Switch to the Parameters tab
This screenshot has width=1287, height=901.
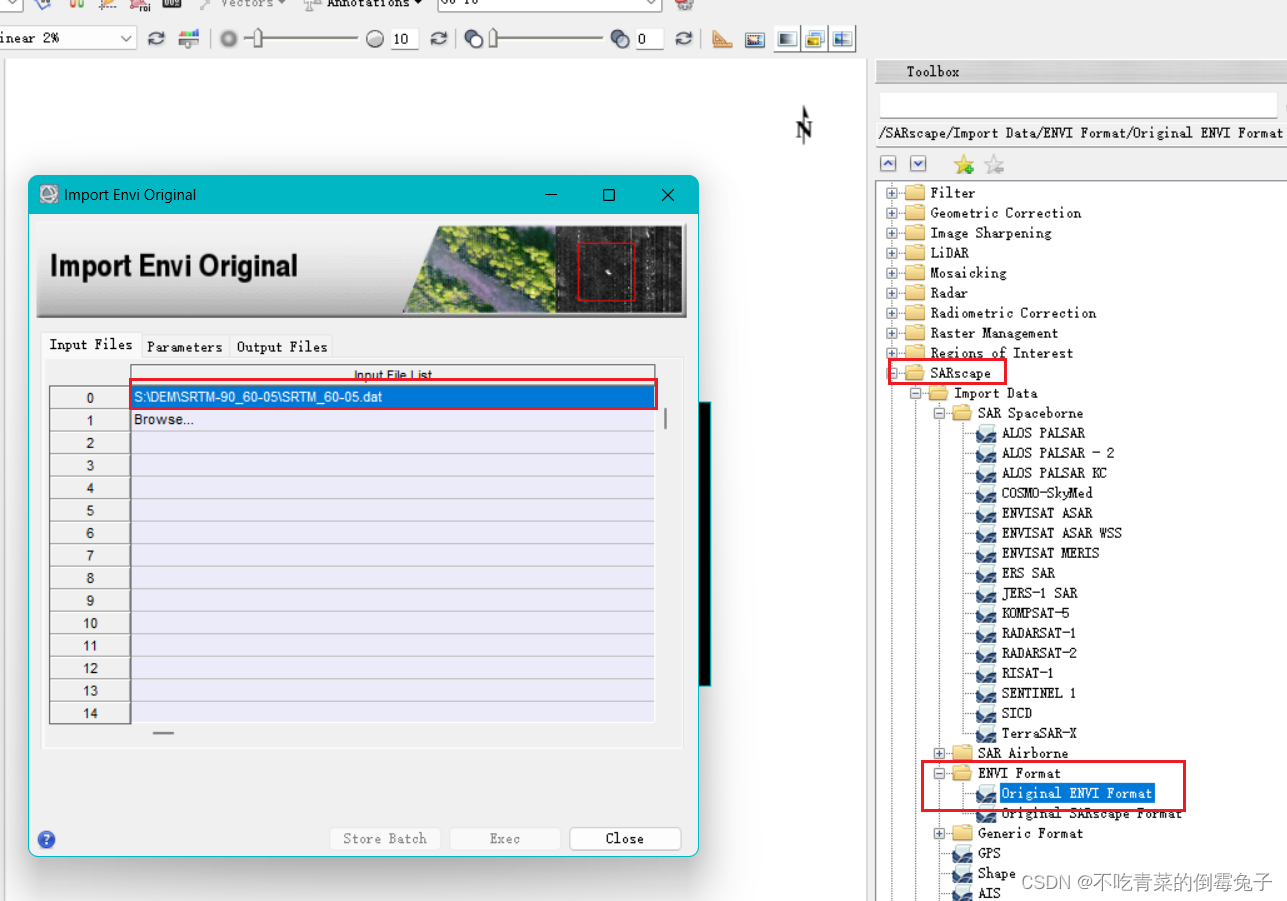[184, 346]
